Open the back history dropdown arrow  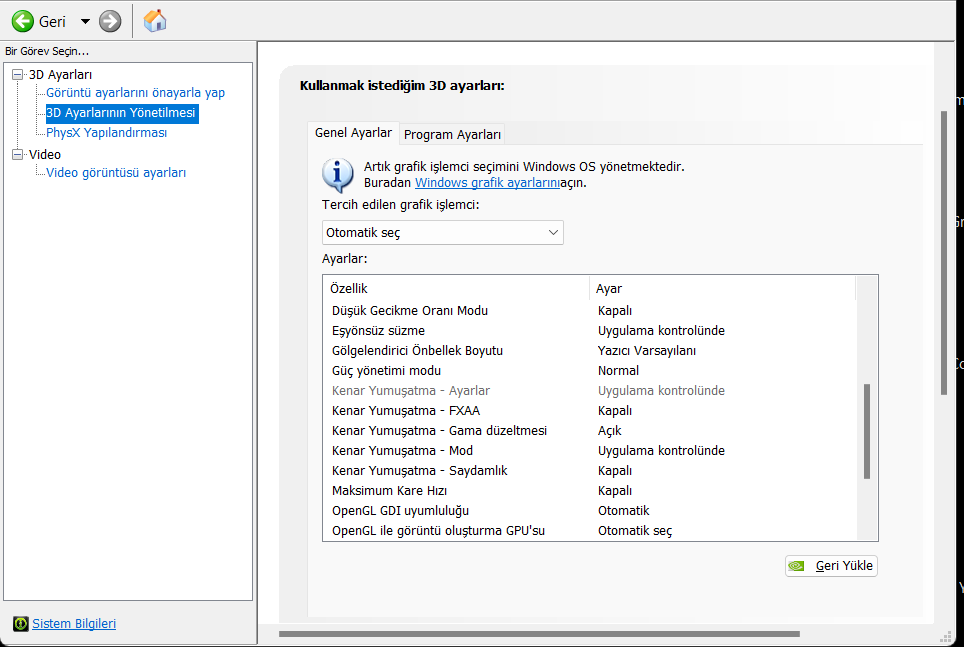pyautogui.click(x=85, y=22)
